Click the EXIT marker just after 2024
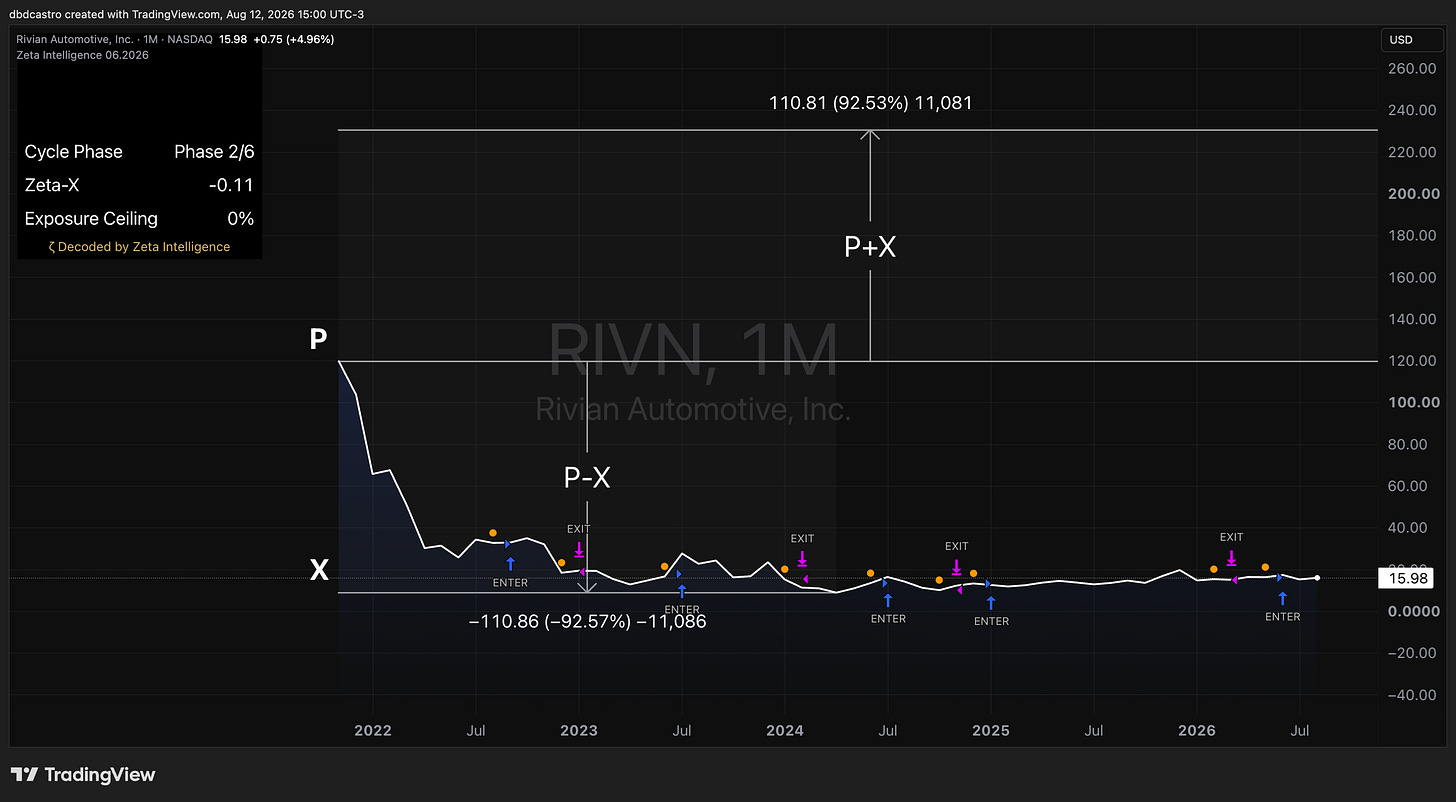 (802, 549)
